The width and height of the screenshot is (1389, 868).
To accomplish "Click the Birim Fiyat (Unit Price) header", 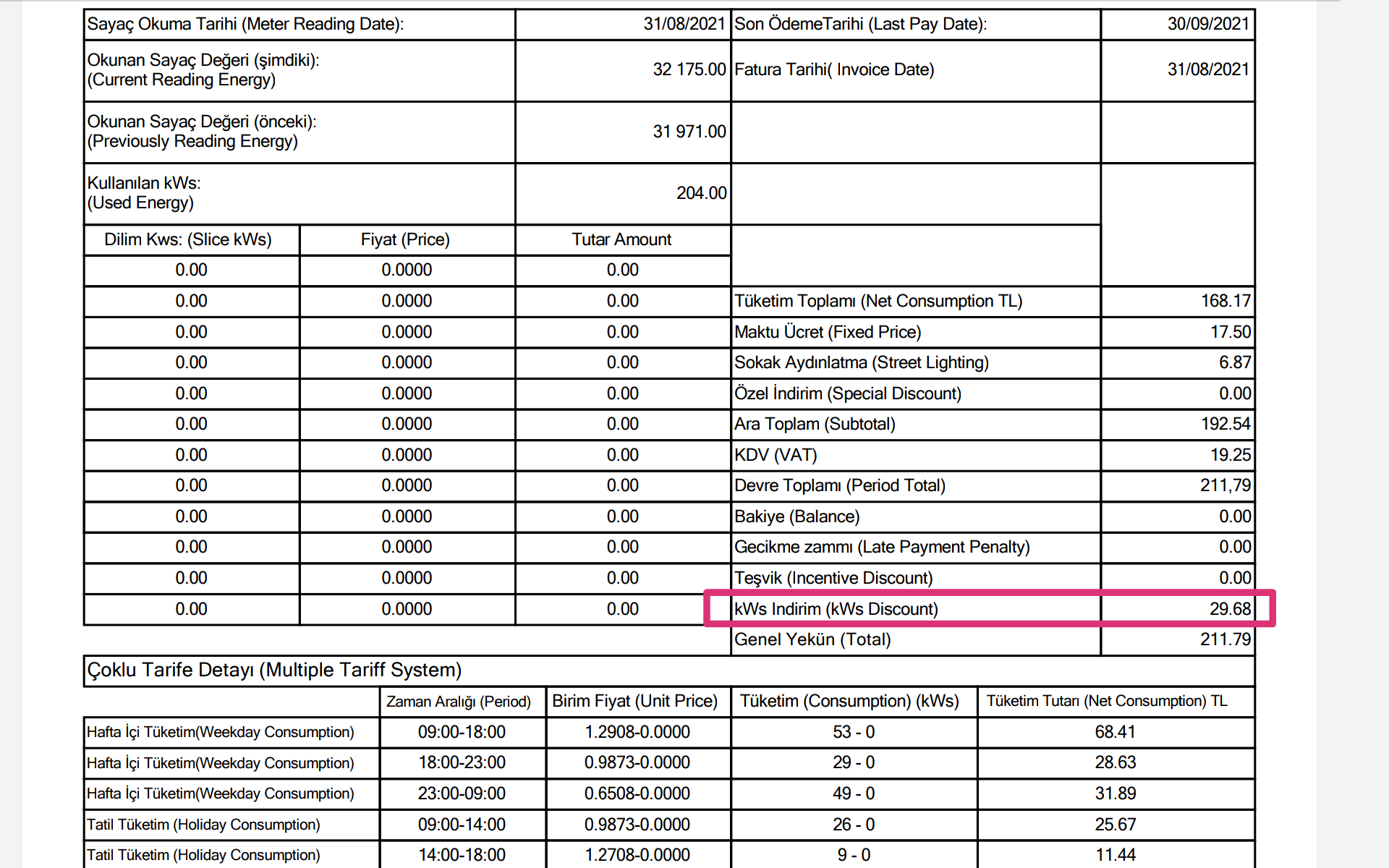I will (x=634, y=701).
